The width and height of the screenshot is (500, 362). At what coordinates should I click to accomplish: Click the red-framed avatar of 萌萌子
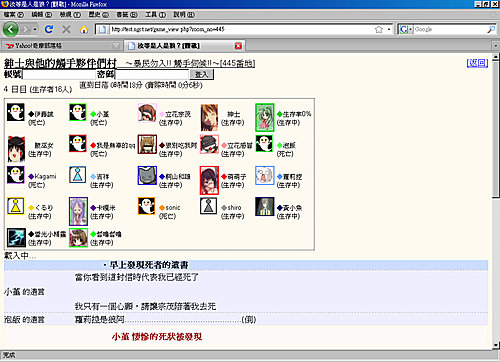pyautogui.click(x=209, y=180)
